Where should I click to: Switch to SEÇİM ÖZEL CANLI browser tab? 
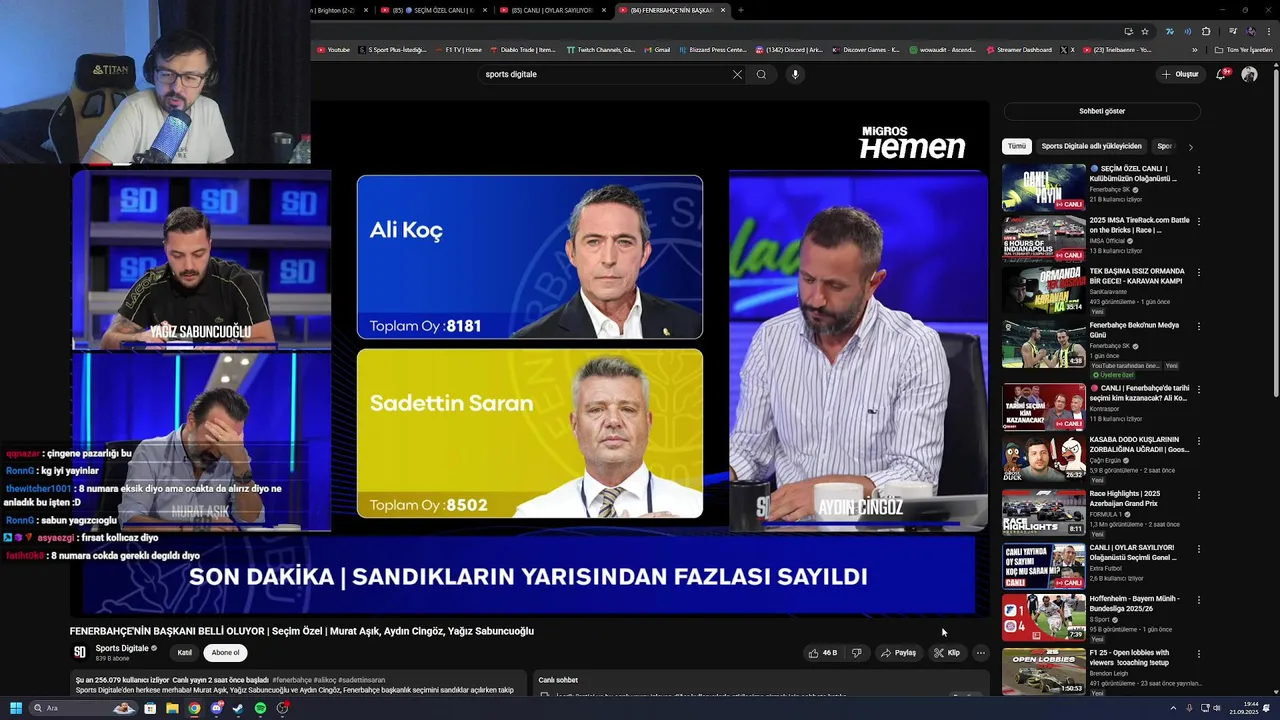(432, 10)
